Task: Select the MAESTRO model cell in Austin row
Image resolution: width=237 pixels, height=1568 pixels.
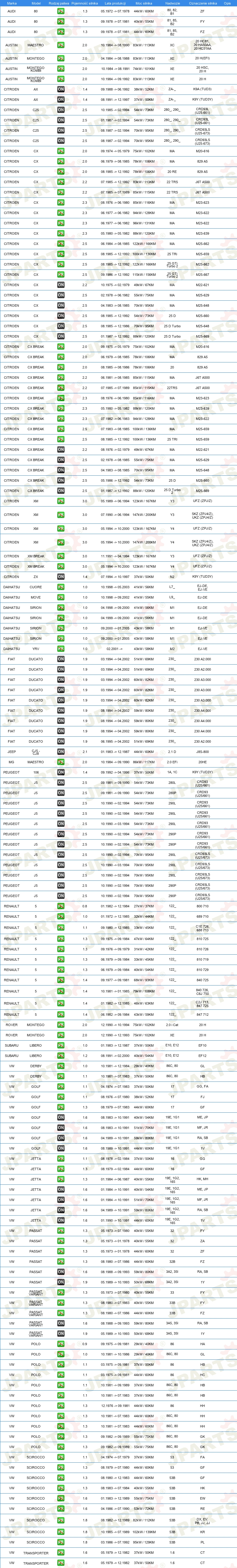Action: [35, 45]
